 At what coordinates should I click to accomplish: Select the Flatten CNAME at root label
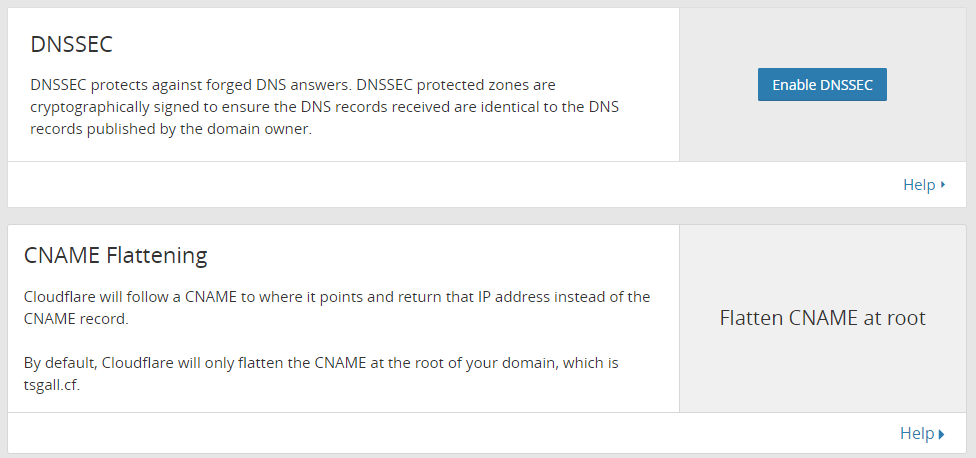(822, 318)
